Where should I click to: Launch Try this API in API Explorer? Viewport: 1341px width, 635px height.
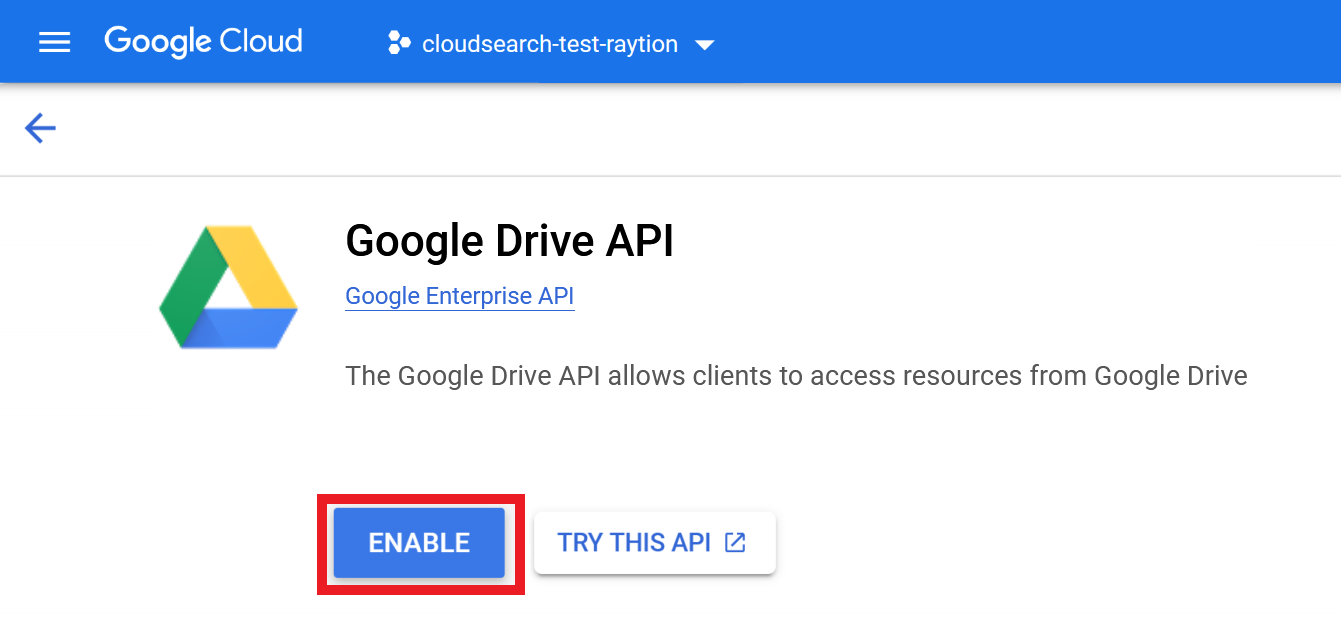654,542
